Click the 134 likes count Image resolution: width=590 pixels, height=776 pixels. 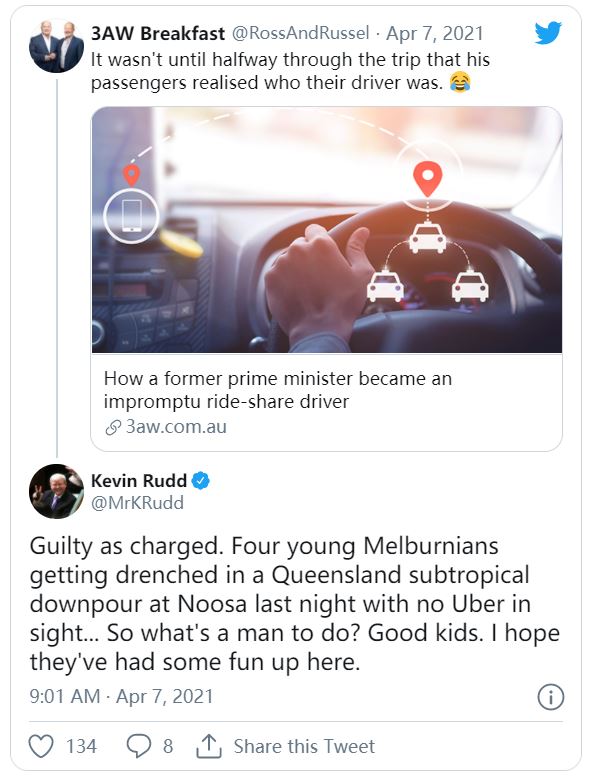coord(82,746)
